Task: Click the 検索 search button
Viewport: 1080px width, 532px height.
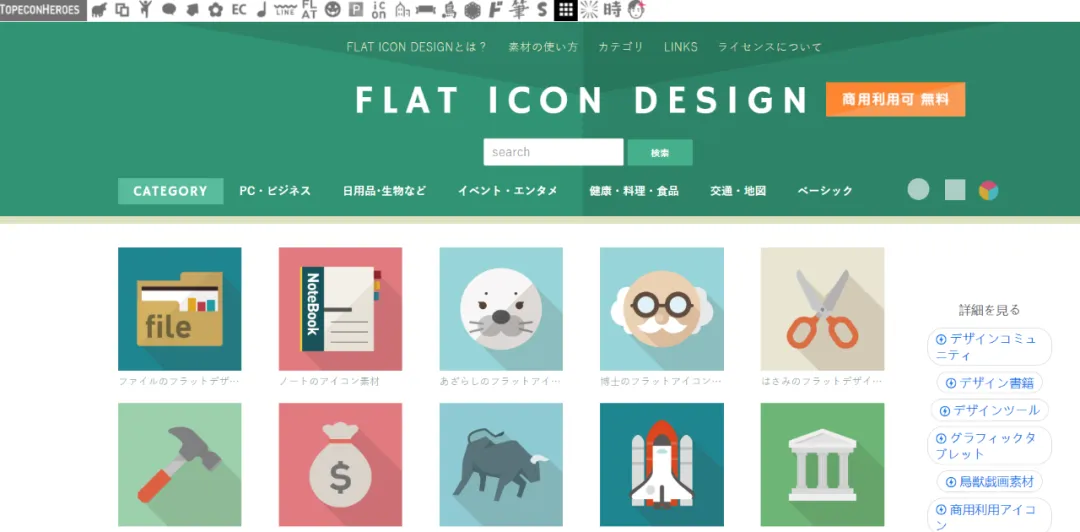Action: [660, 153]
